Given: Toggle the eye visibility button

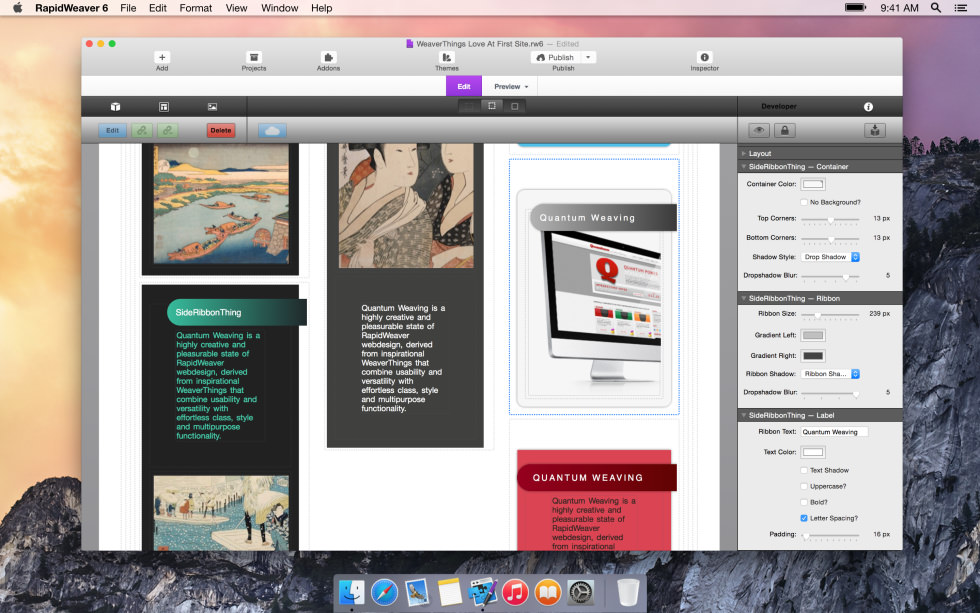Looking at the screenshot, I should 759,131.
